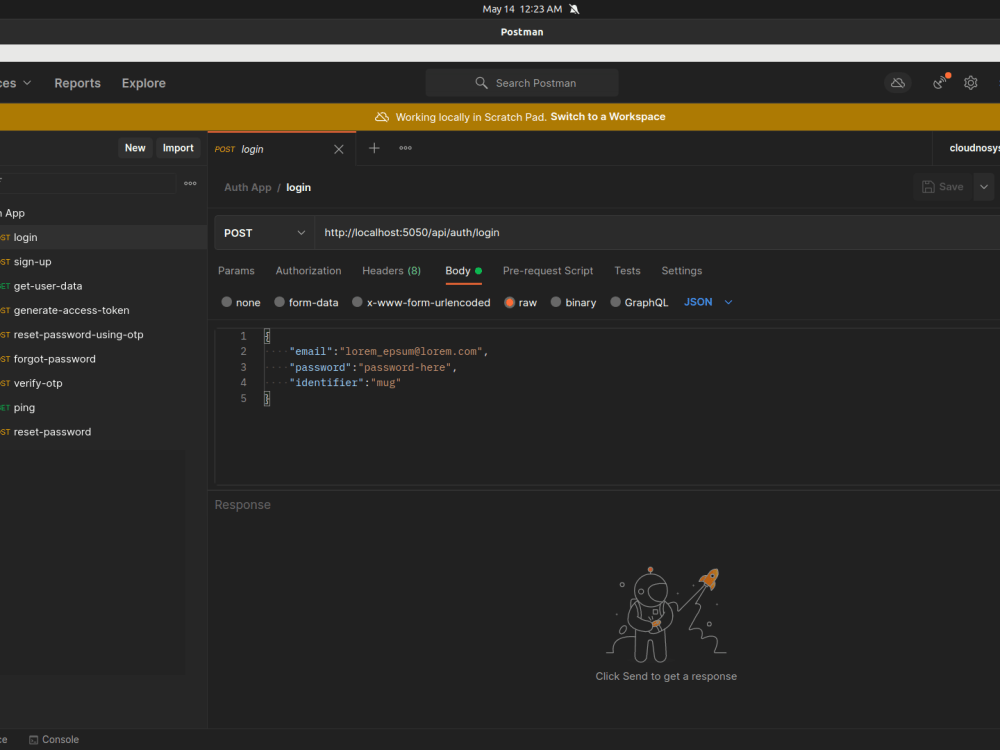Click the "email" line in body editor
Image resolution: width=1000 pixels, height=750 pixels.
(388, 351)
